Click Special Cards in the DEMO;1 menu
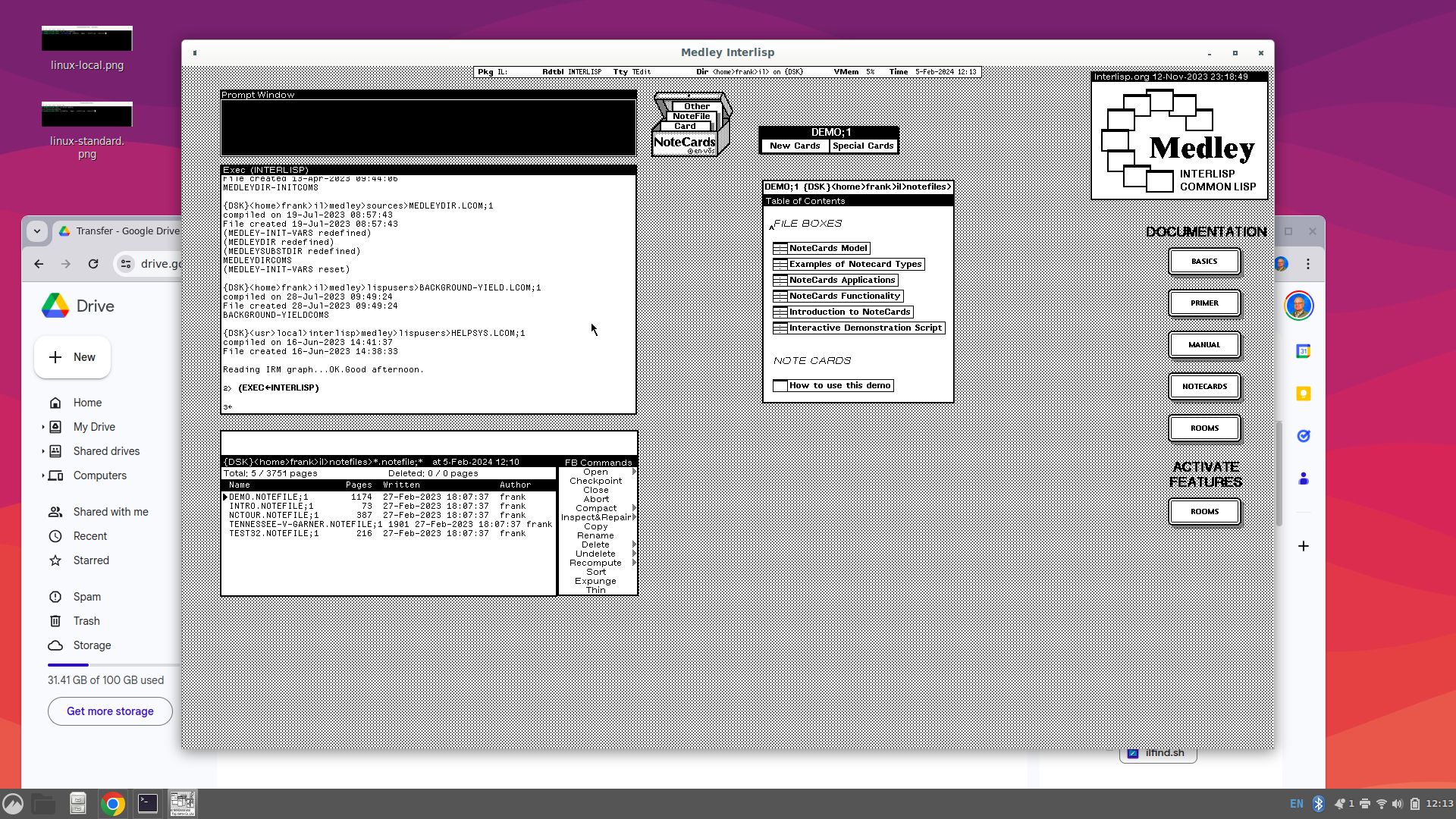 [x=863, y=146]
